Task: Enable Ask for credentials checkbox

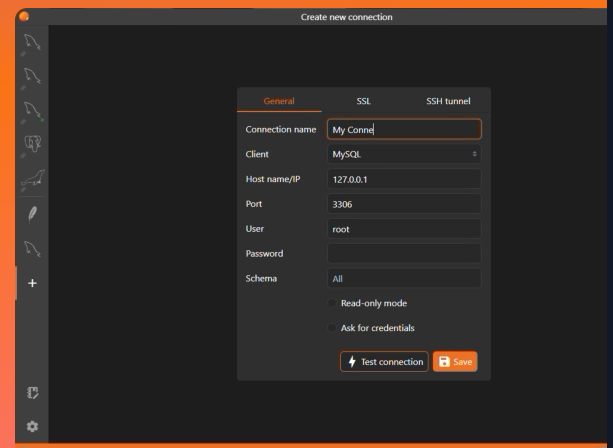Action: click(x=332, y=328)
